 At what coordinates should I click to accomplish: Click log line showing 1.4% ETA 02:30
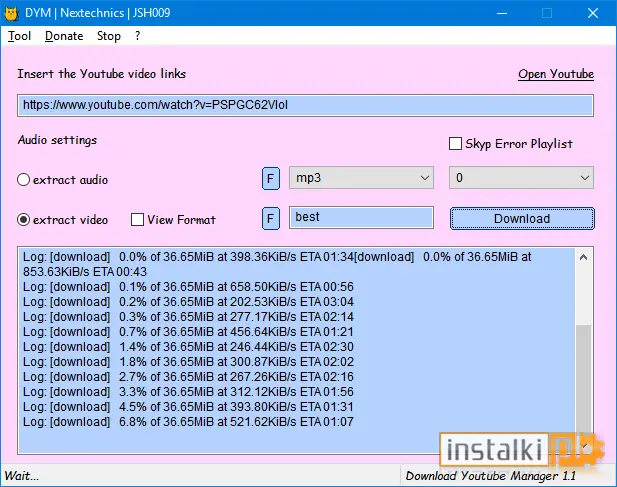[x=188, y=347]
